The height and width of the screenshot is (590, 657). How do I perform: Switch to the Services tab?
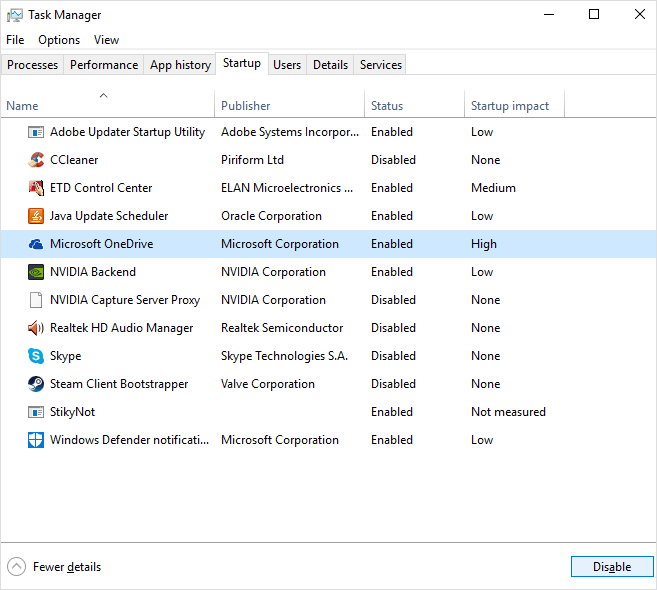(380, 65)
